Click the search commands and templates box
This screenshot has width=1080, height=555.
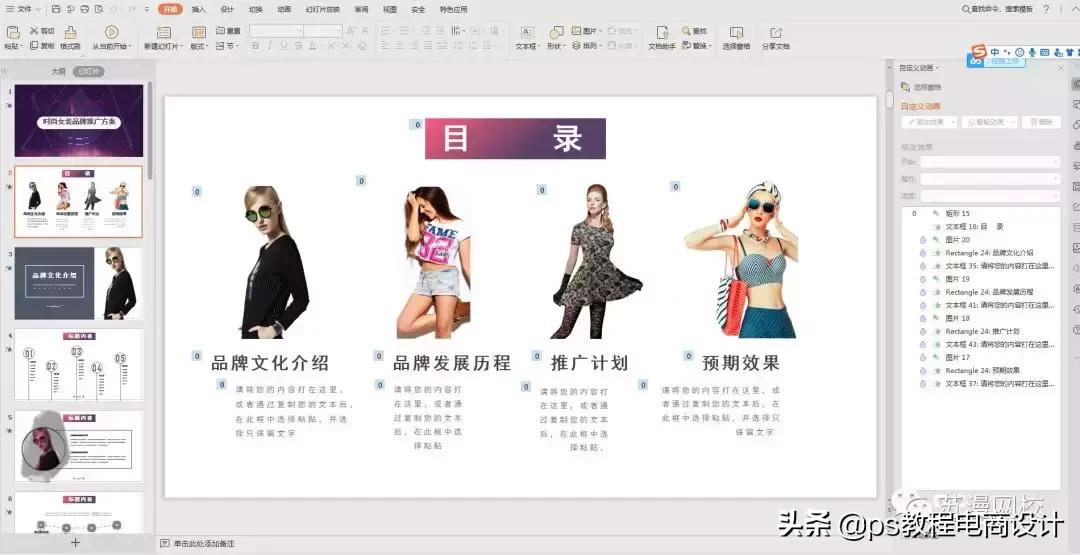997,9
